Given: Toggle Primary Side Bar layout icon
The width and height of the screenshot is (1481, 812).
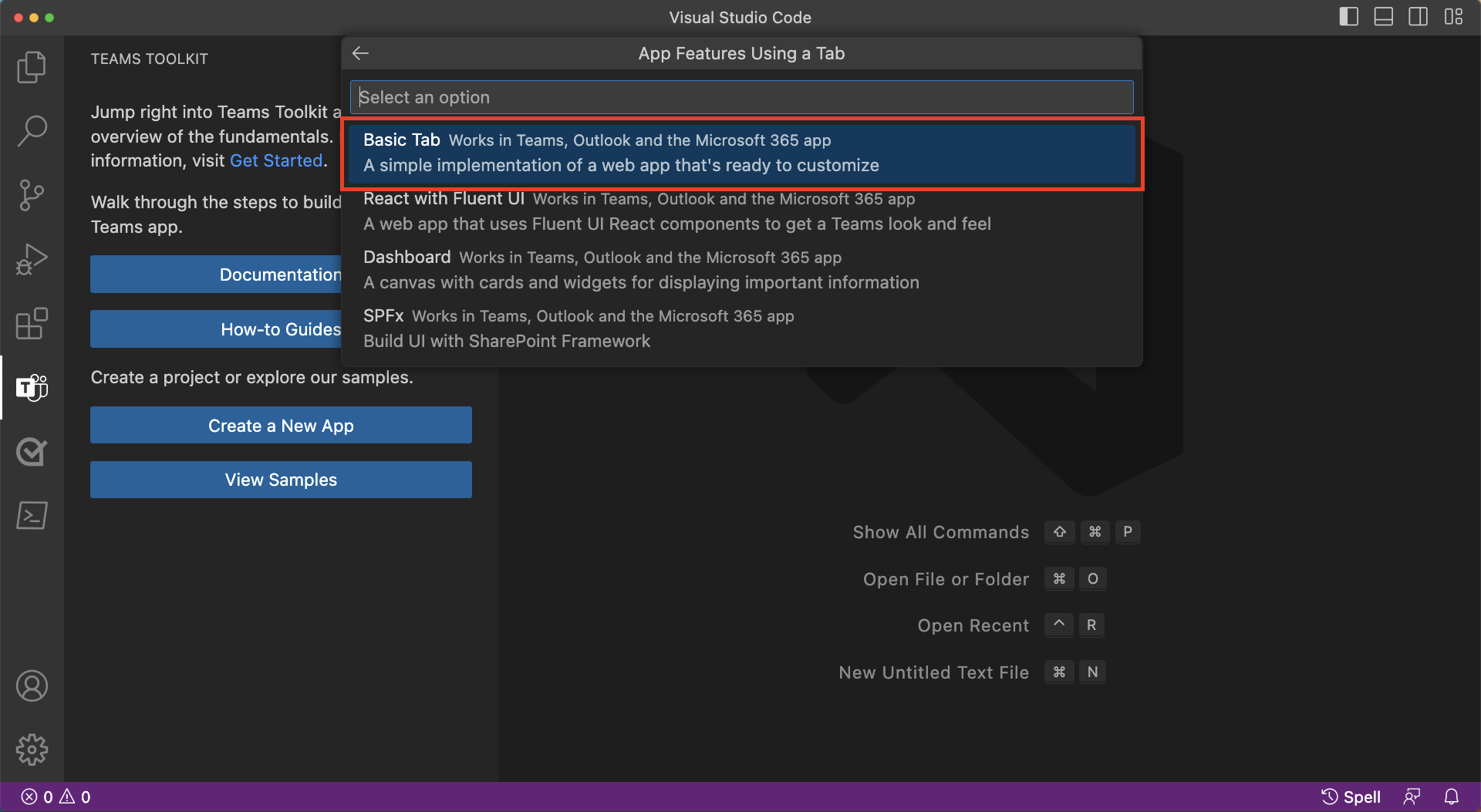Looking at the screenshot, I should (1349, 17).
